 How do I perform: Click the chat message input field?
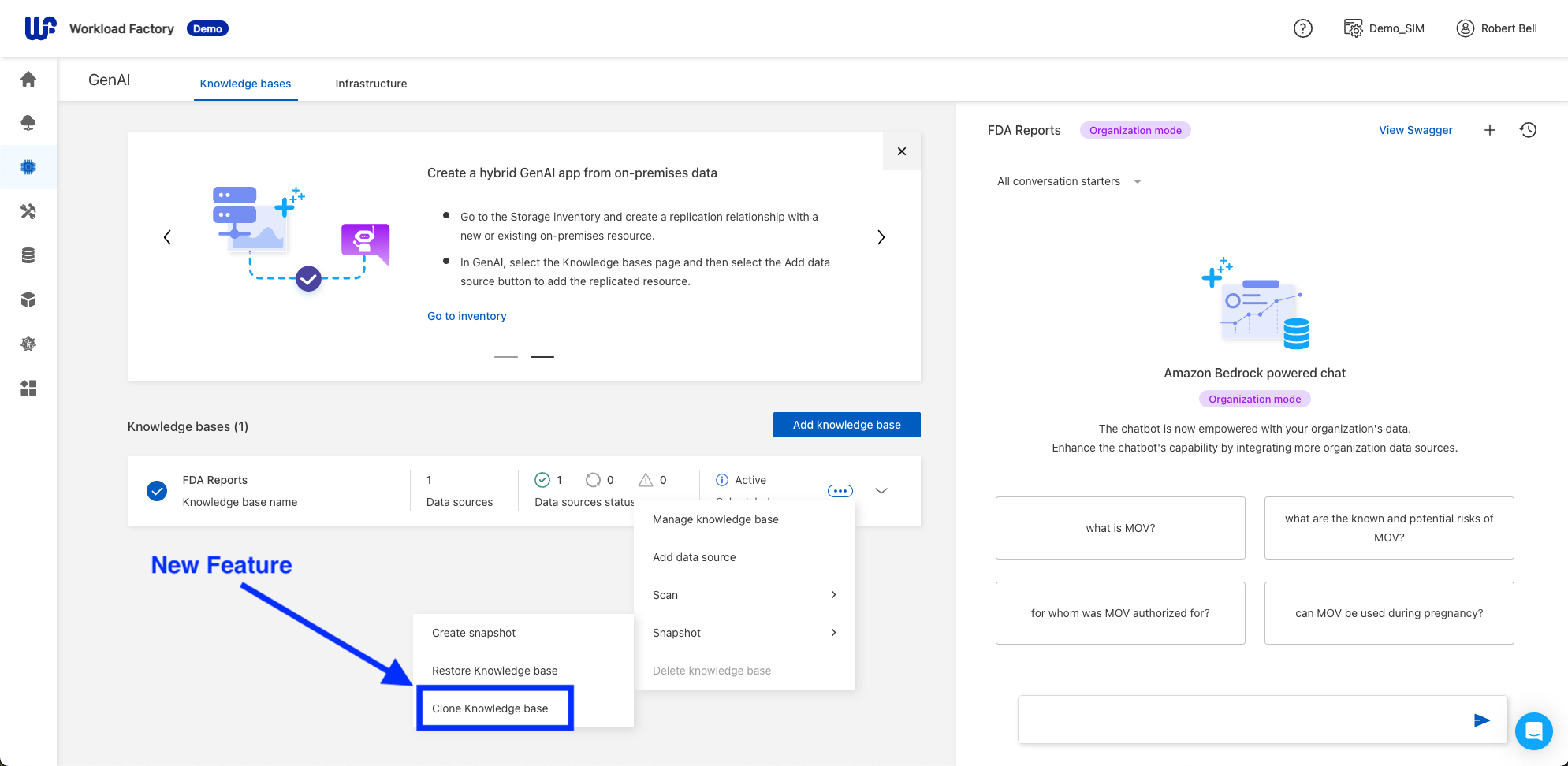[x=1238, y=720]
